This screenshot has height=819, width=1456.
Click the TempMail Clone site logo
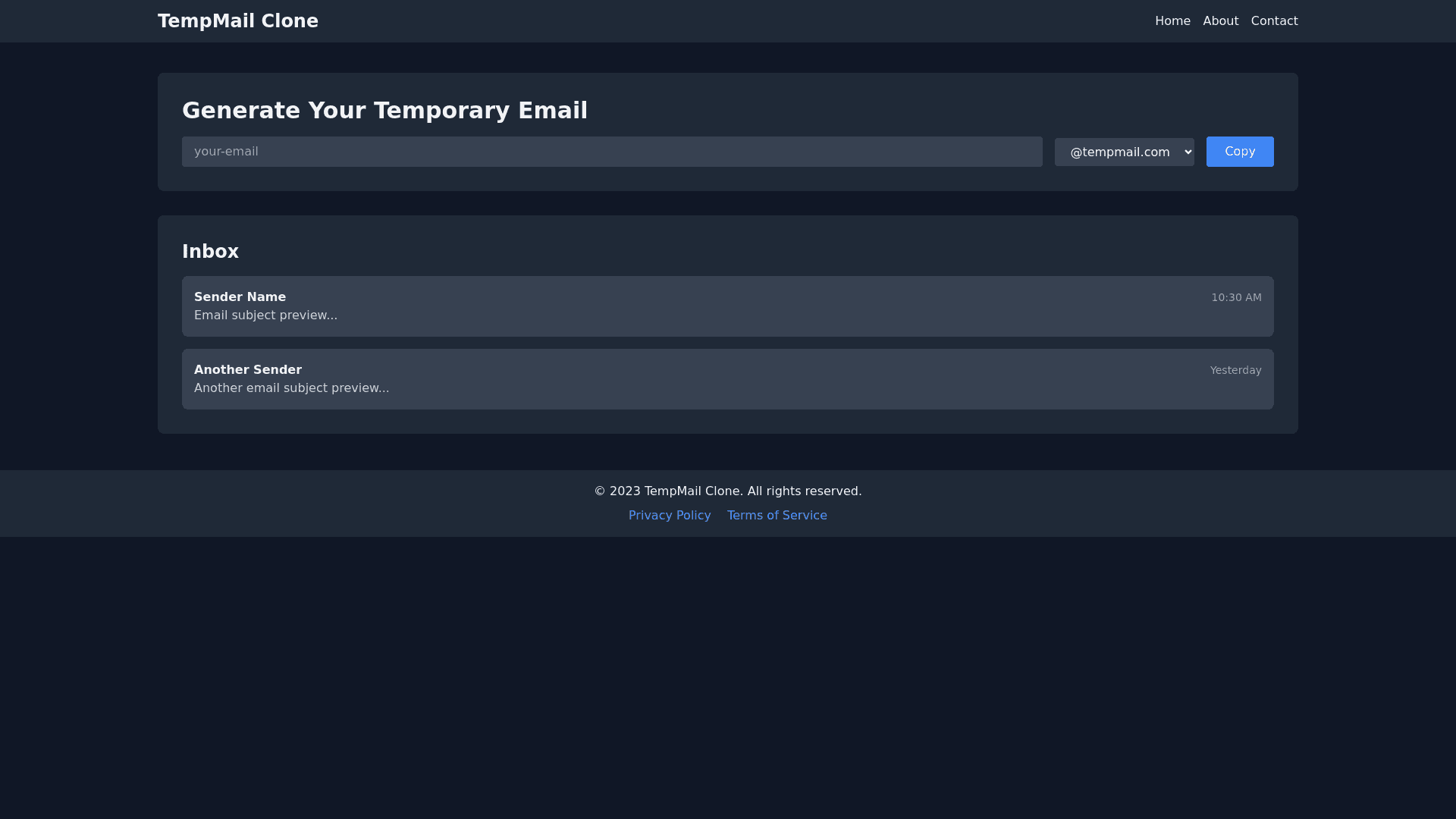237,21
